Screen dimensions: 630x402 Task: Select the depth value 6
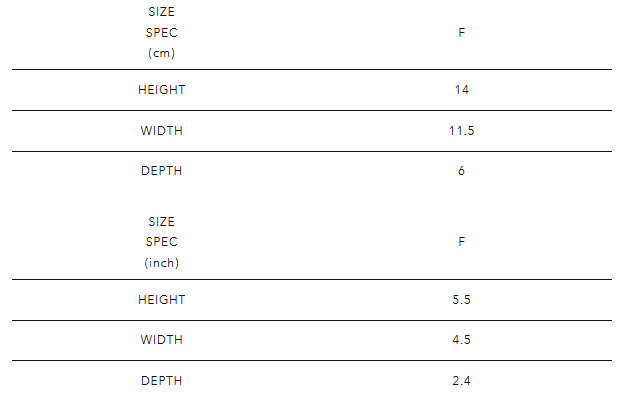[462, 171]
